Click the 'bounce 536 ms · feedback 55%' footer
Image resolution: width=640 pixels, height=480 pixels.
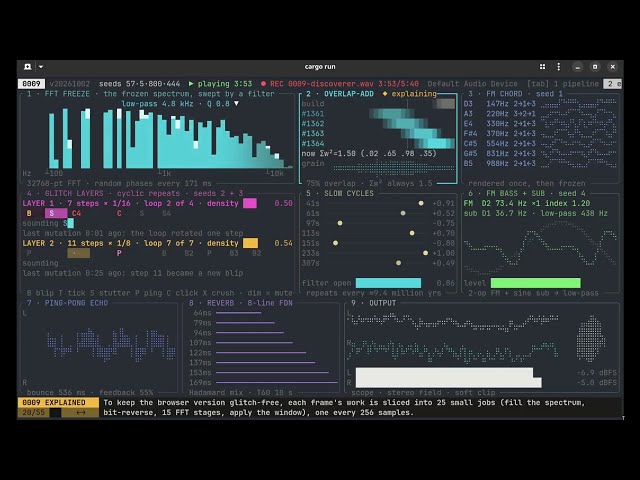[x=90, y=393]
